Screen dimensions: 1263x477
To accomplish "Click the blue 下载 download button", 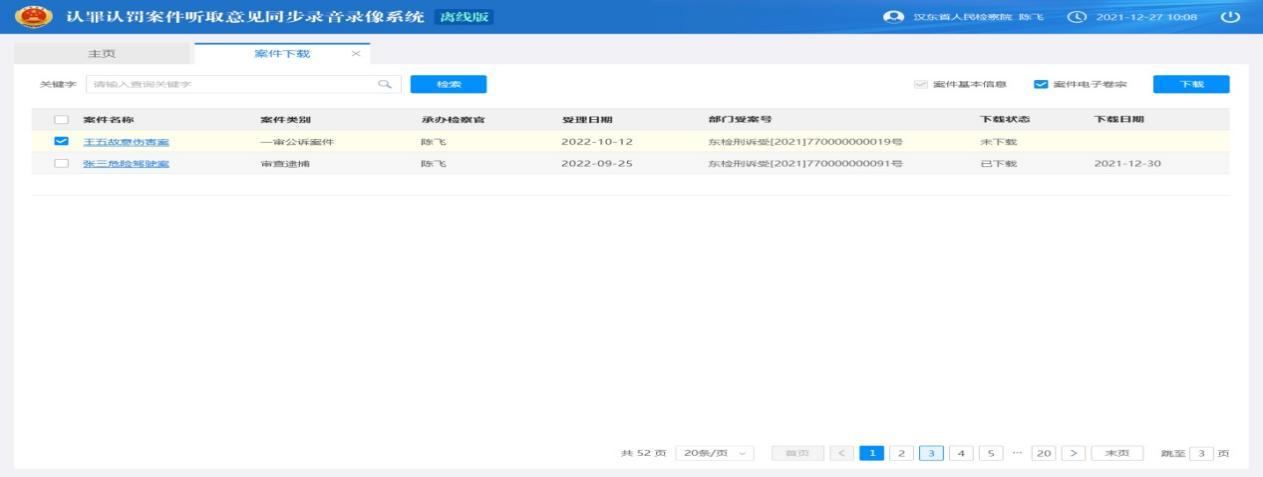I will 1190,84.
